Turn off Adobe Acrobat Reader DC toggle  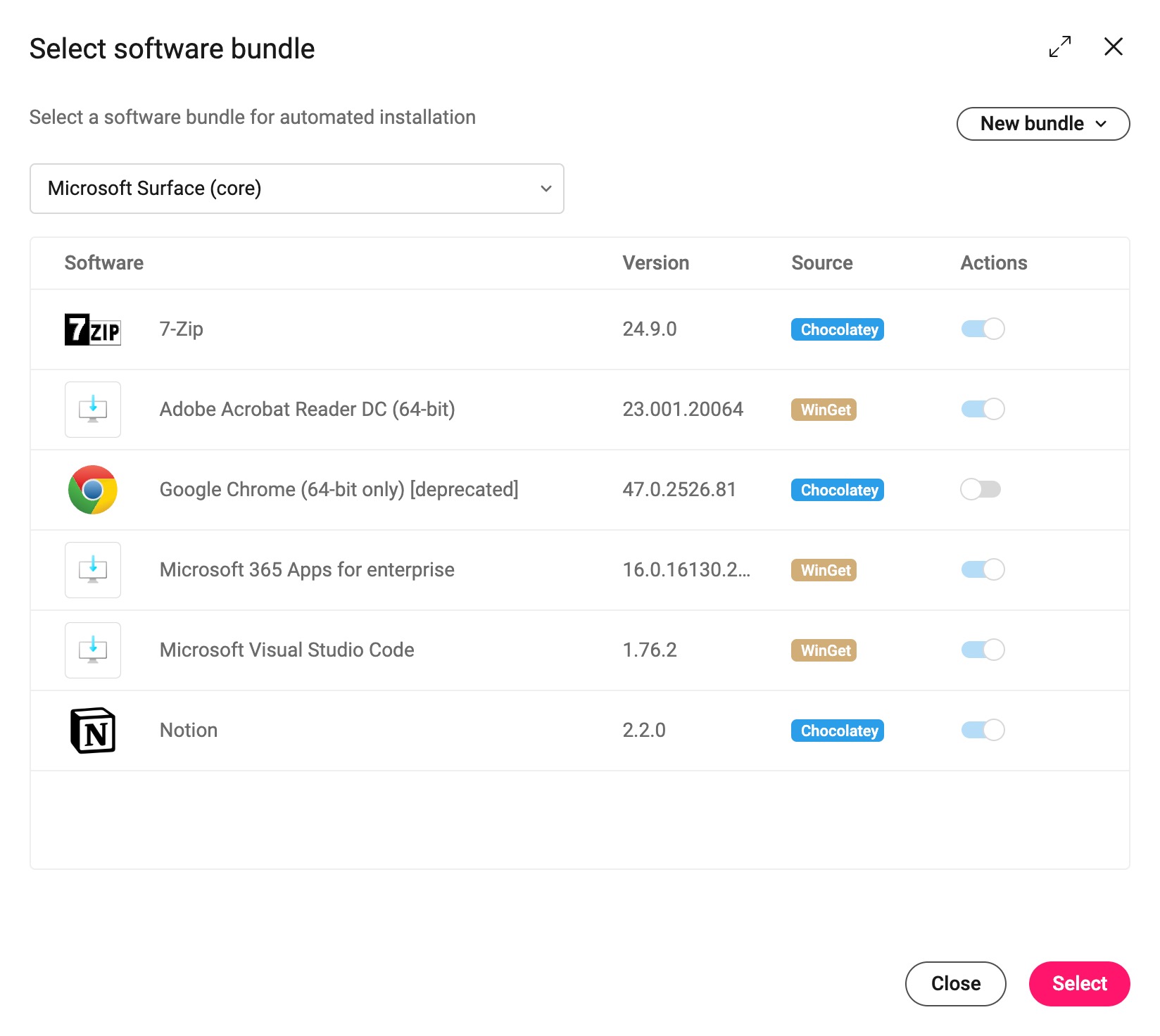coord(983,409)
